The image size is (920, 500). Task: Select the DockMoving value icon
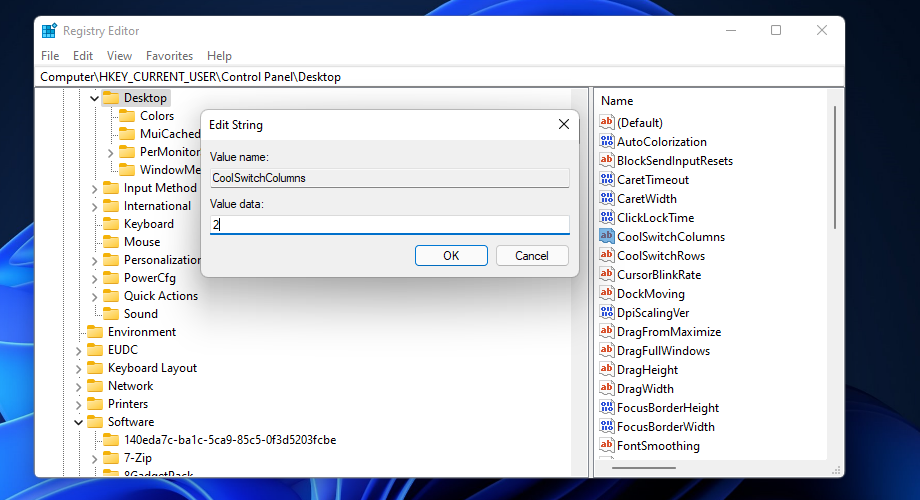[607, 293]
